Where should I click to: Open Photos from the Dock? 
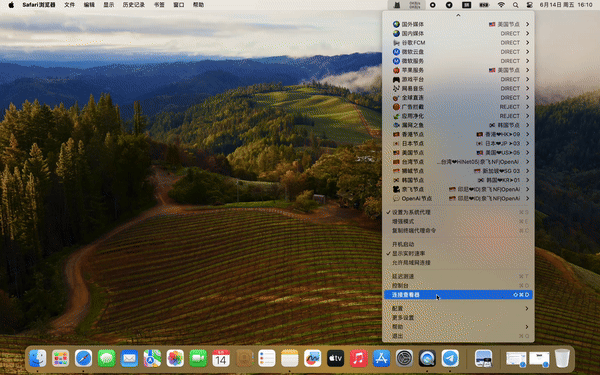tap(175, 359)
